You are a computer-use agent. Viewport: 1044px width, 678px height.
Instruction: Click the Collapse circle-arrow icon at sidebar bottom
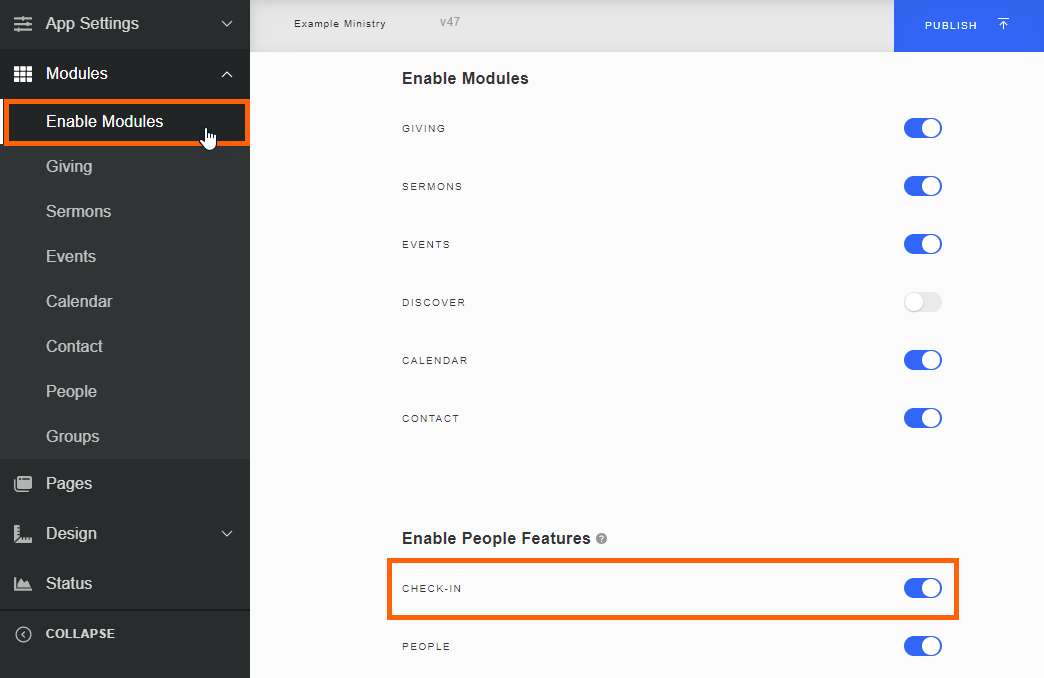[24, 633]
